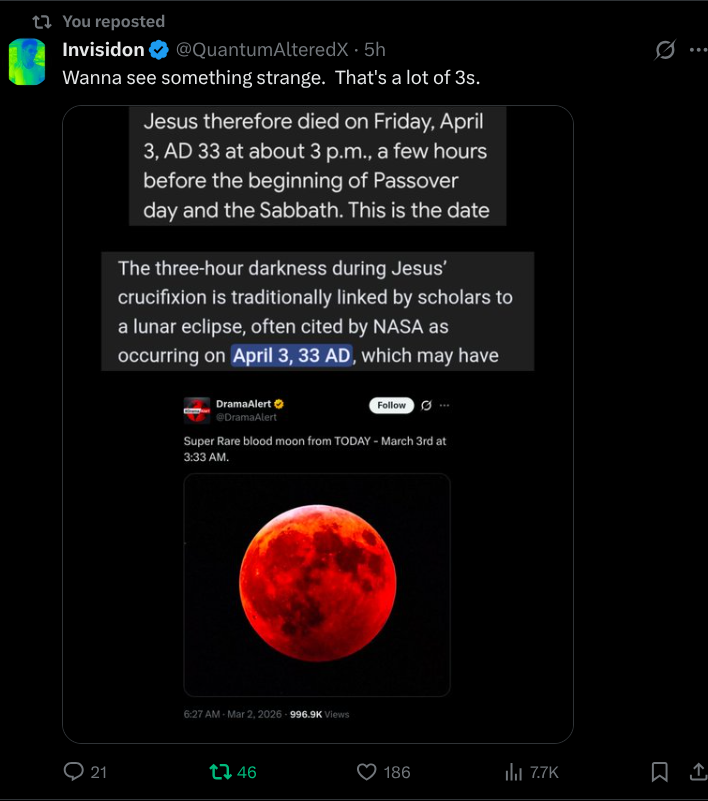The height and width of the screenshot is (801, 708).
Task: Click the highlighted "April 3, 33 AD" text
Action: 292,355
